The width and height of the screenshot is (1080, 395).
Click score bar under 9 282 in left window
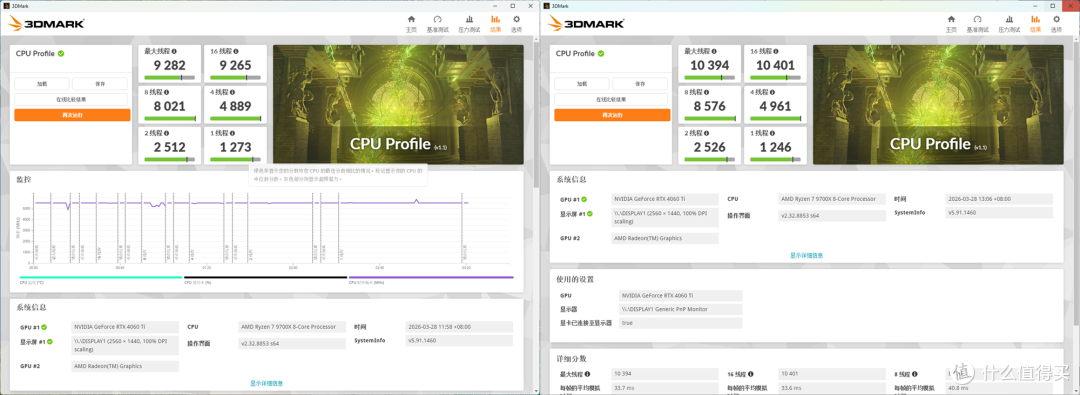click(x=169, y=78)
